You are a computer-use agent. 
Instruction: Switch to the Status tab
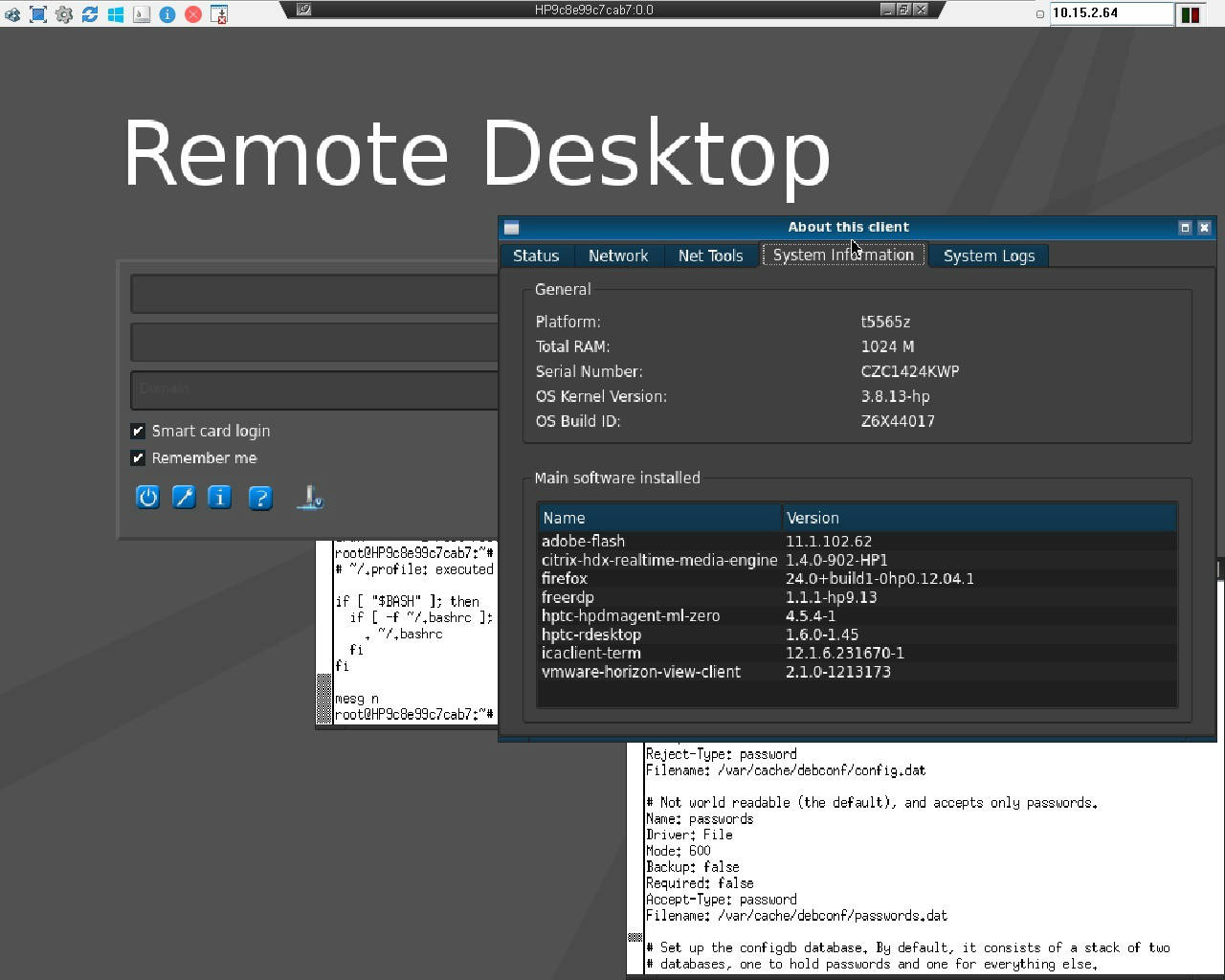[536, 256]
